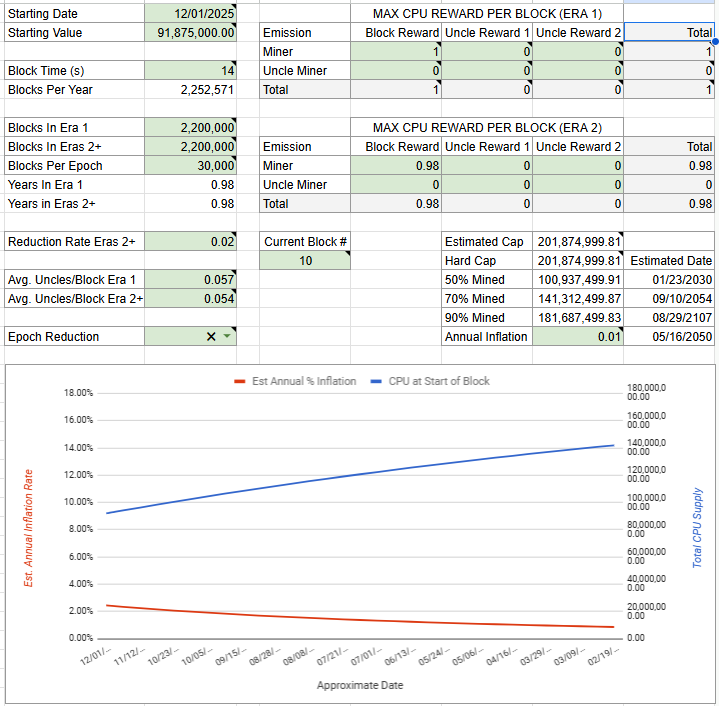
Task: Click the Approximate Date axis title
Action: [360, 685]
